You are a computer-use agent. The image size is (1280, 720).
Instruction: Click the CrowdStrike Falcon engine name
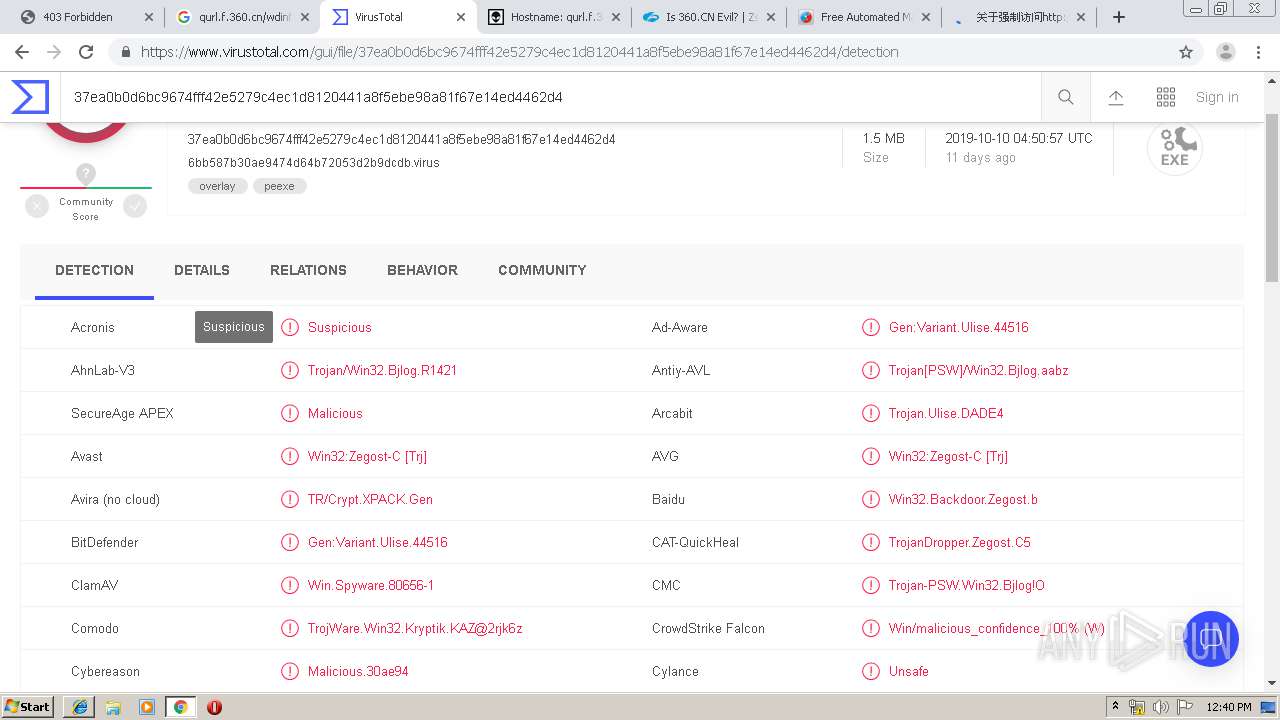tap(708, 628)
